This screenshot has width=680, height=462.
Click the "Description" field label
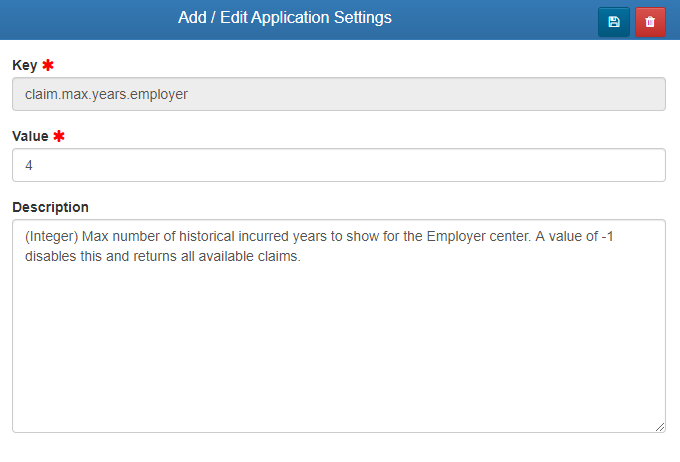coord(50,207)
